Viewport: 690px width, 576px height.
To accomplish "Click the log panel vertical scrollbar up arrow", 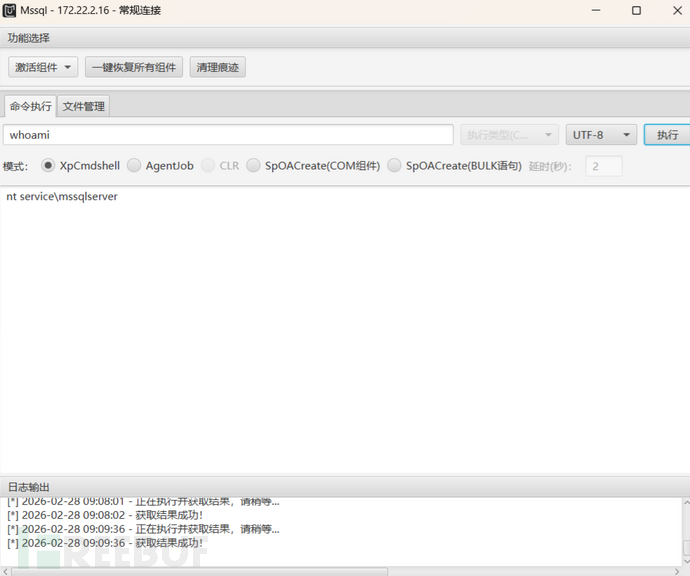I will pos(686,503).
